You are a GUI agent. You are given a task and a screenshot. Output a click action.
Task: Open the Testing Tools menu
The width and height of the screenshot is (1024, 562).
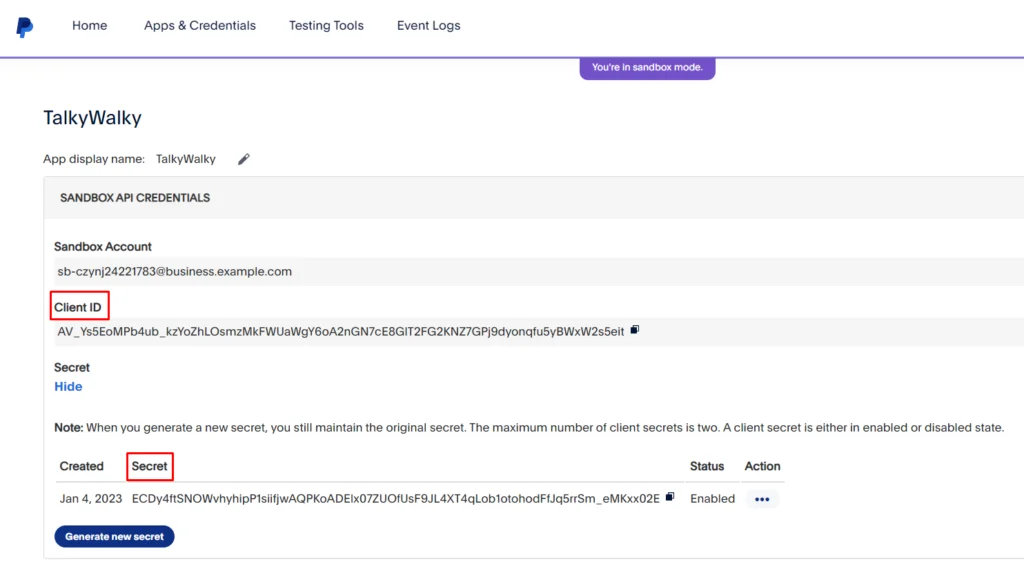pos(327,25)
